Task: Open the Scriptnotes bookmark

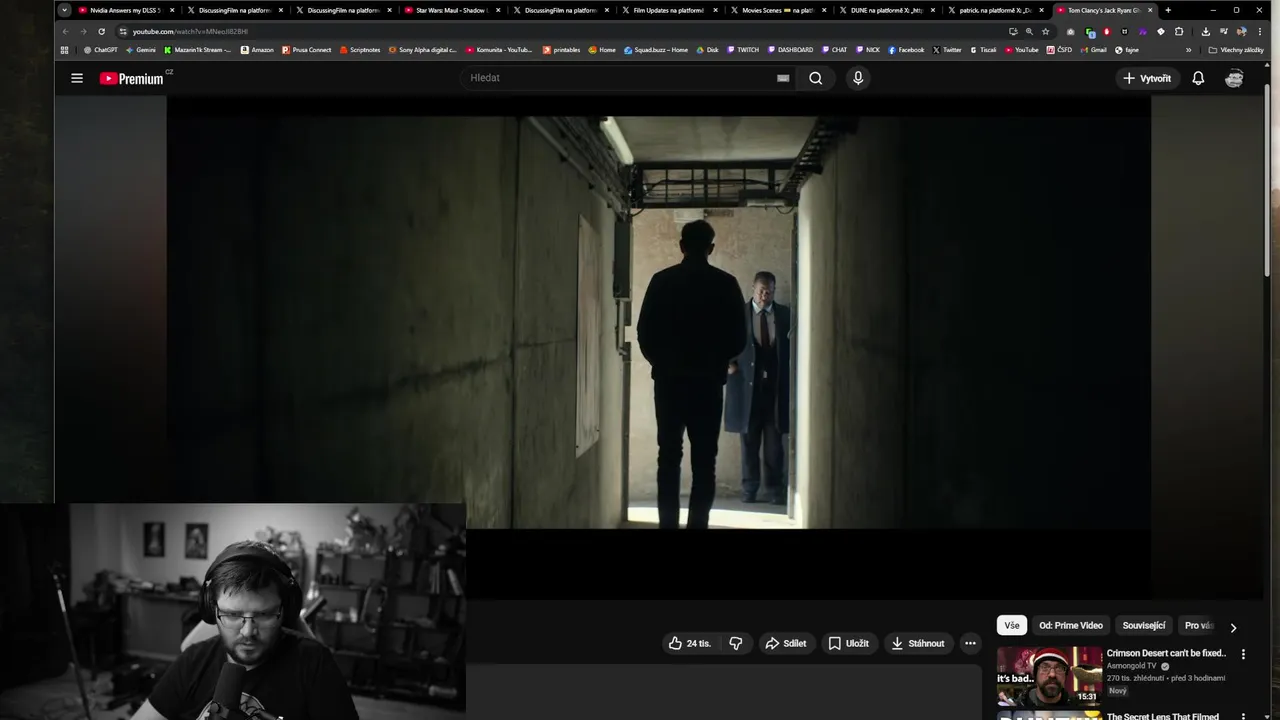Action: point(360,49)
